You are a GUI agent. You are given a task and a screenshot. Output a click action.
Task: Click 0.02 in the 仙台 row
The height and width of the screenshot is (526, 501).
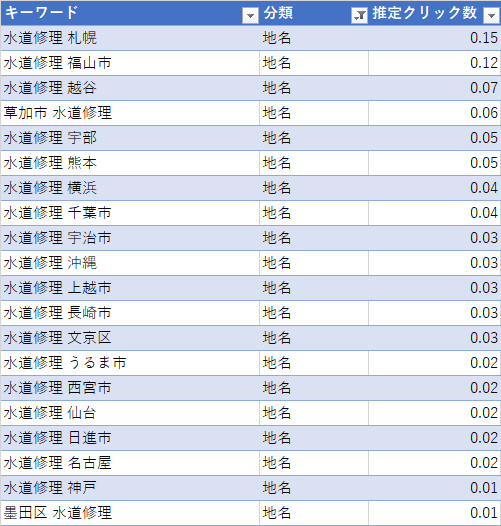[x=484, y=413]
